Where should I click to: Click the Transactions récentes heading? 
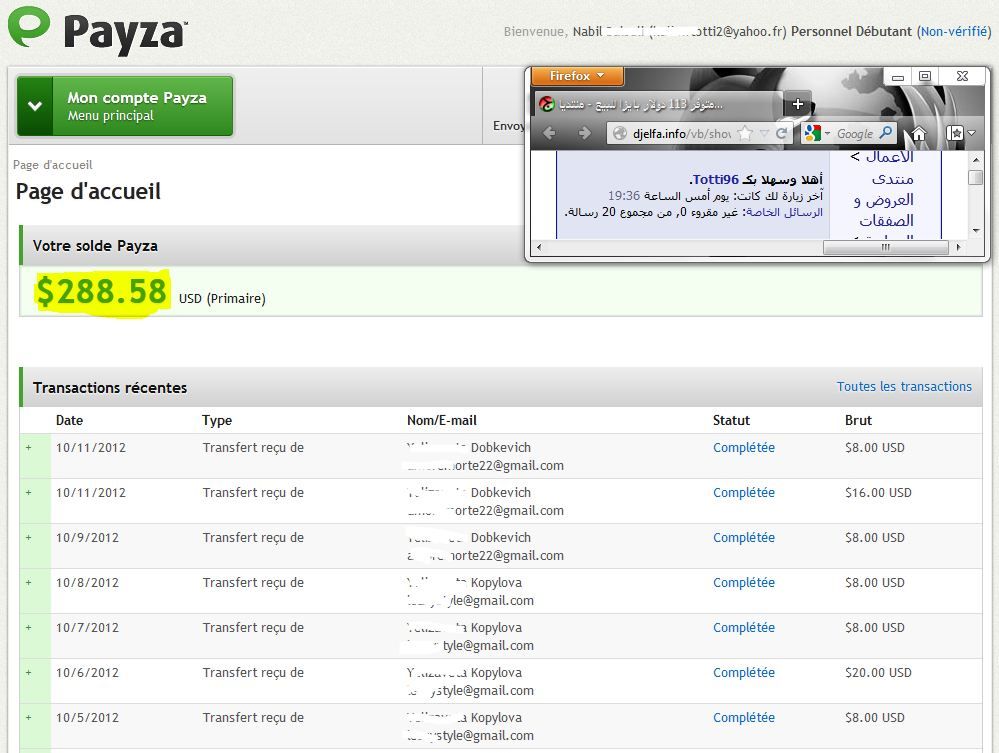coord(110,388)
